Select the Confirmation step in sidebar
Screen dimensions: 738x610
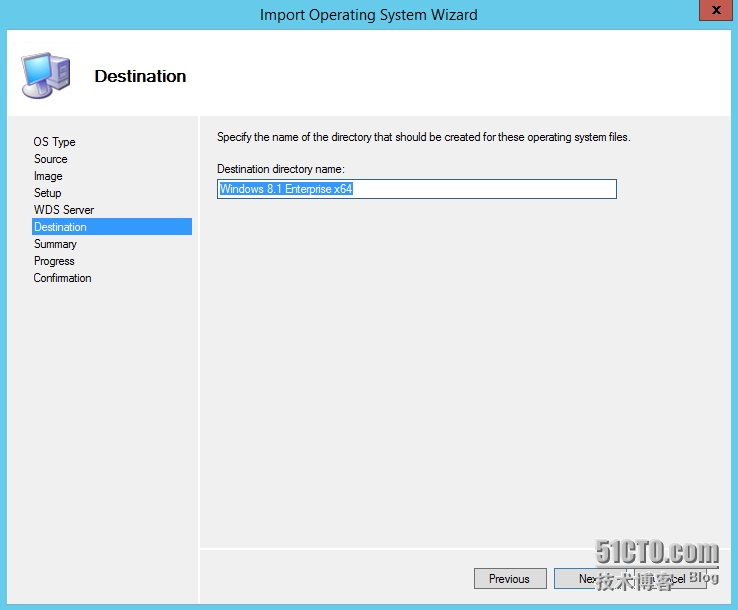click(x=62, y=278)
